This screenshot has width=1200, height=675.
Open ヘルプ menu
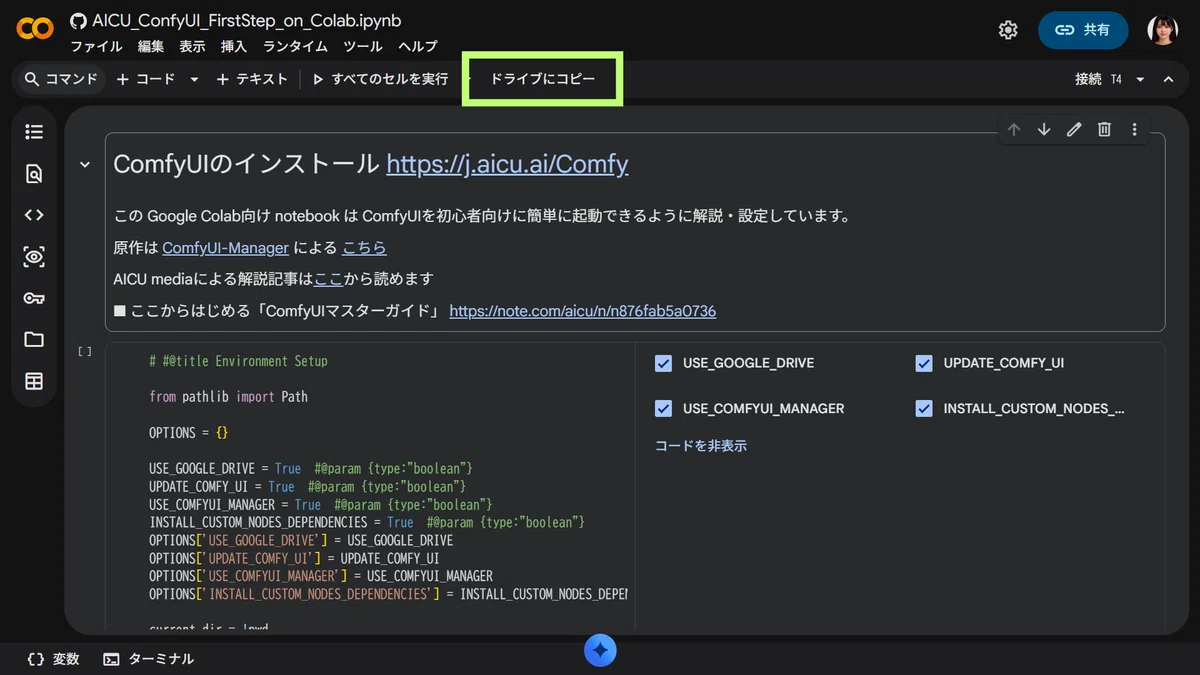pyautogui.click(x=417, y=46)
